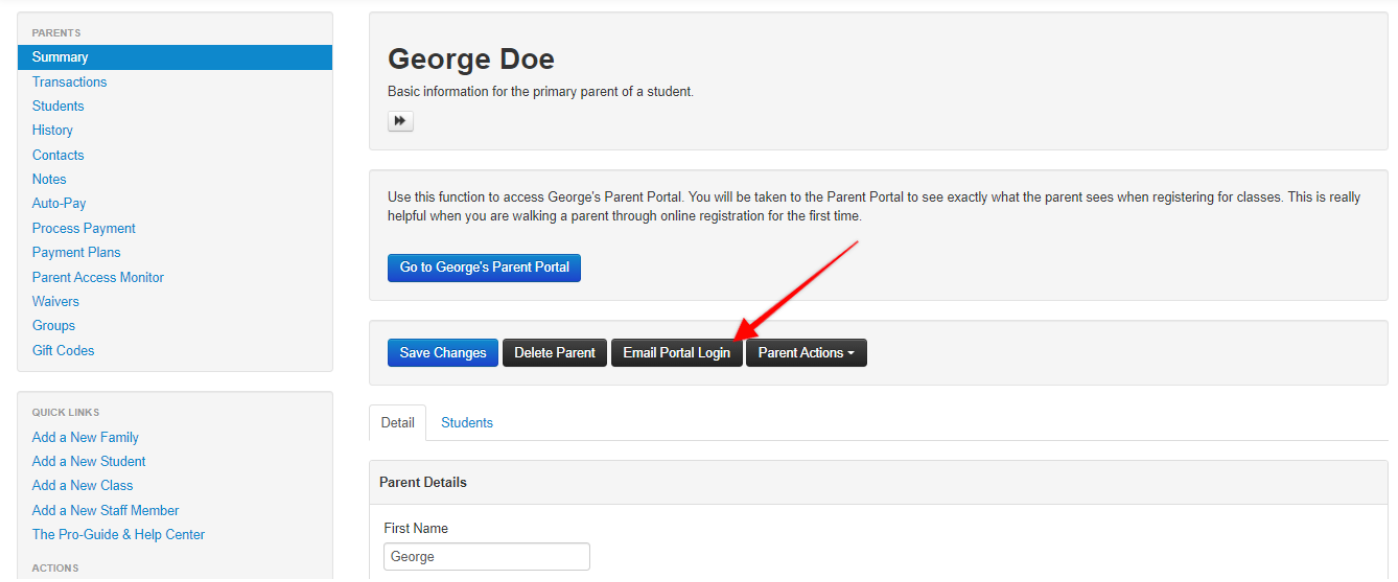Click the Add a New Class quick link
Image resolution: width=1398 pixels, height=582 pixels.
point(82,485)
